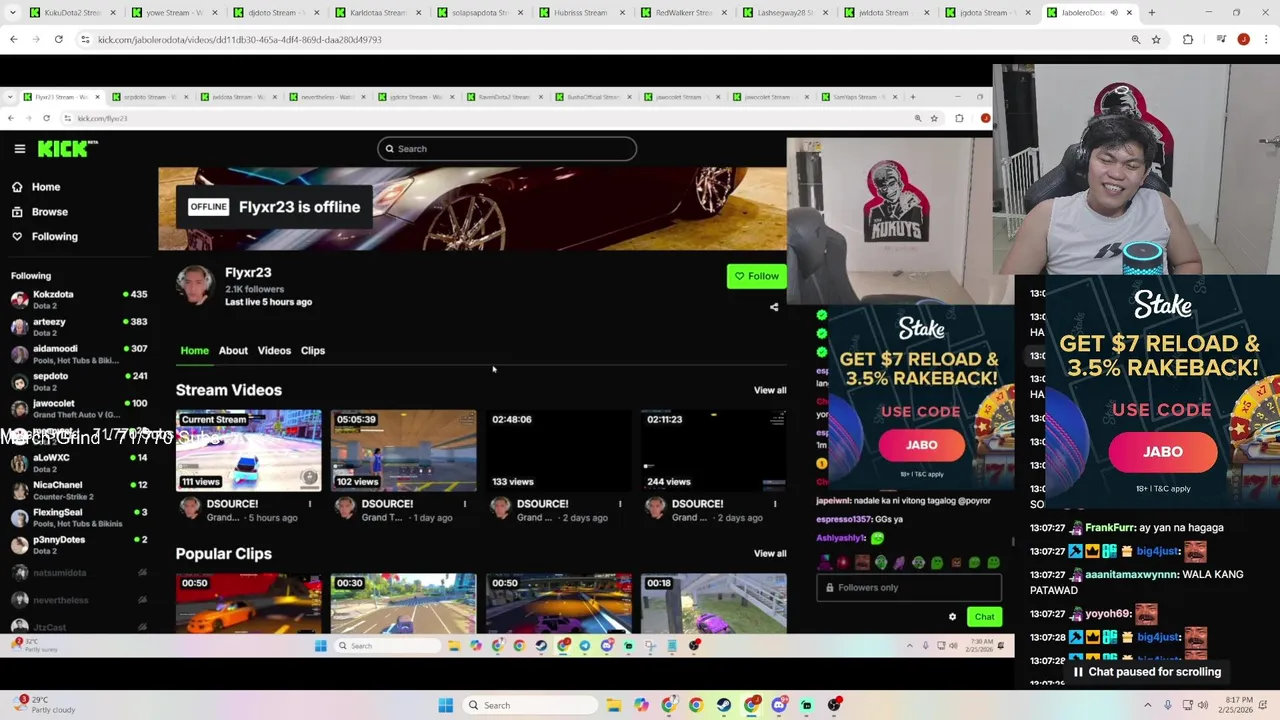This screenshot has width=1280, height=720.
Task: Click the share icon under Follow button
Action: tap(774, 308)
